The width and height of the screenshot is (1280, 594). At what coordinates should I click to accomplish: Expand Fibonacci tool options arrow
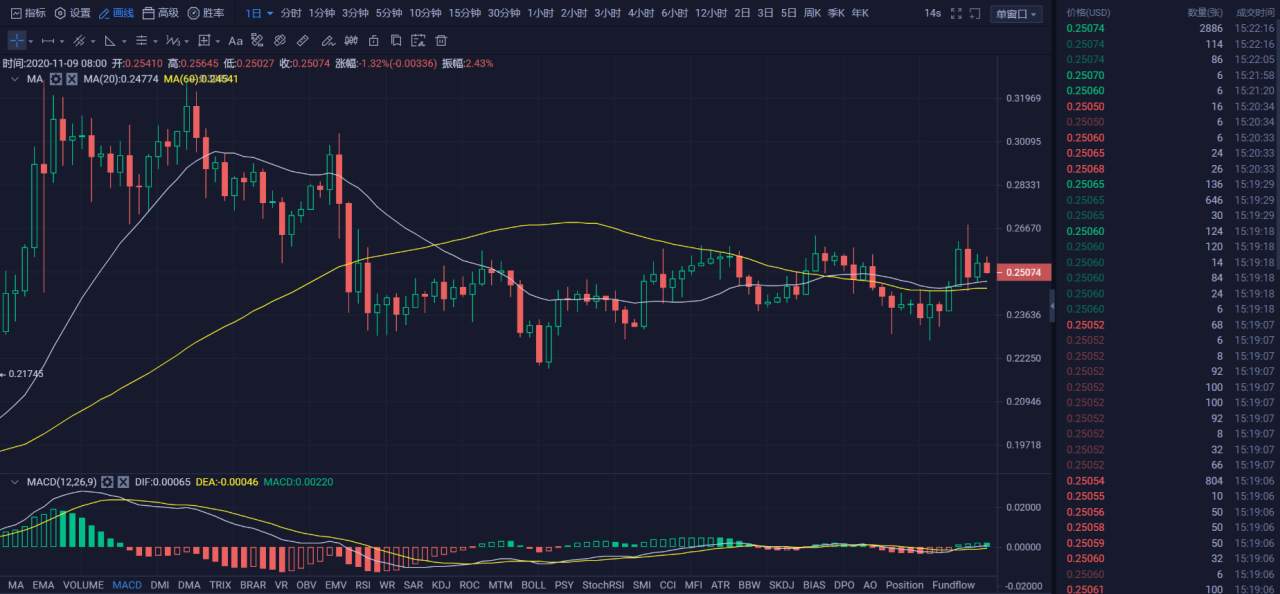pos(155,42)
